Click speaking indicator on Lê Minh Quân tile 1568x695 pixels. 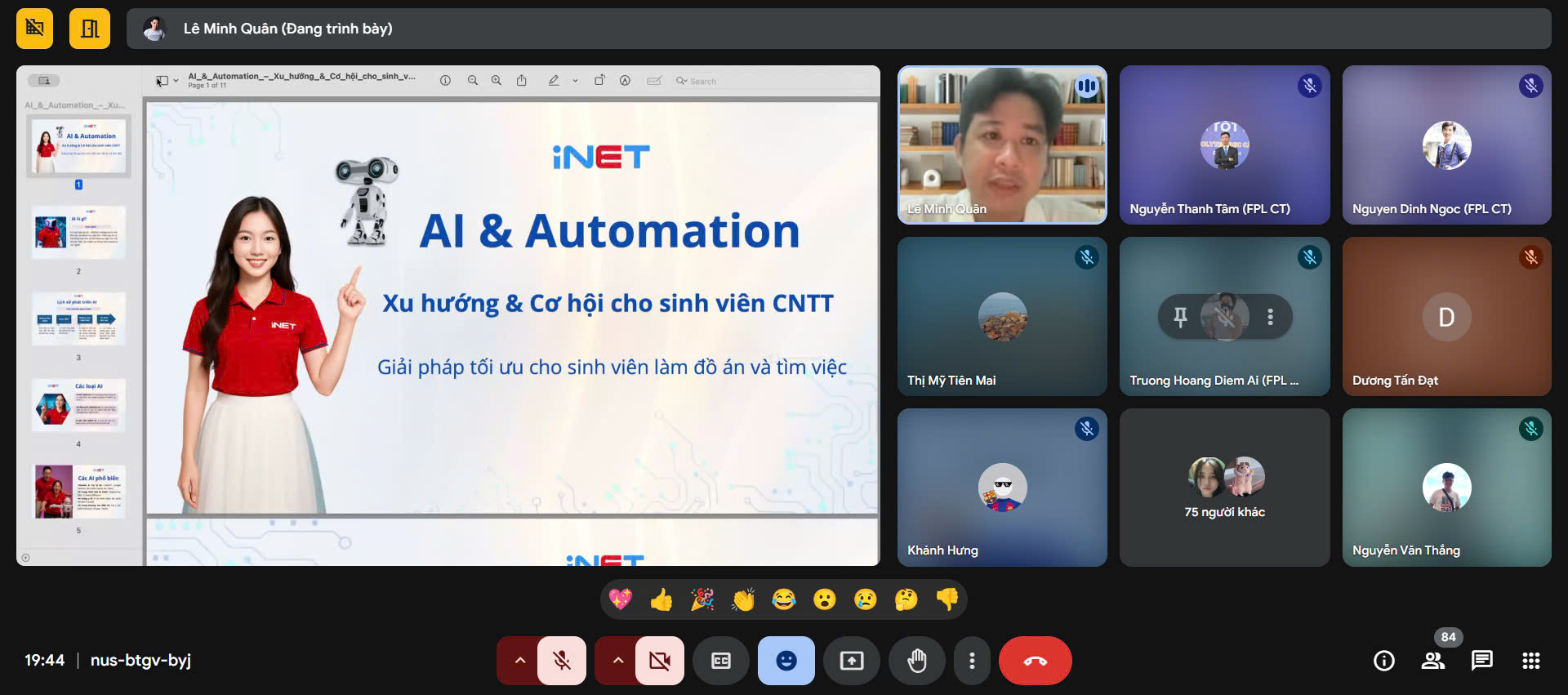(1087, 86)
